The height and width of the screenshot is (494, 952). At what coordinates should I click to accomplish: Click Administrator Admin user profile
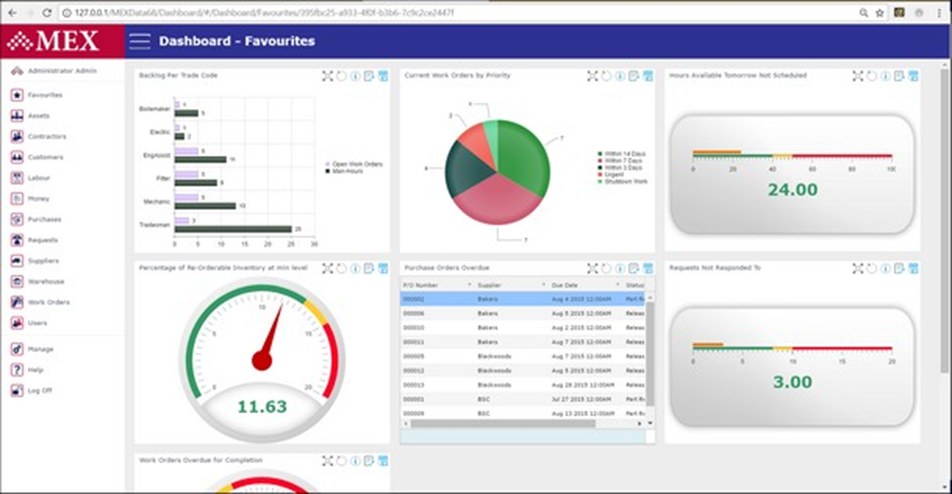[55, 71]
